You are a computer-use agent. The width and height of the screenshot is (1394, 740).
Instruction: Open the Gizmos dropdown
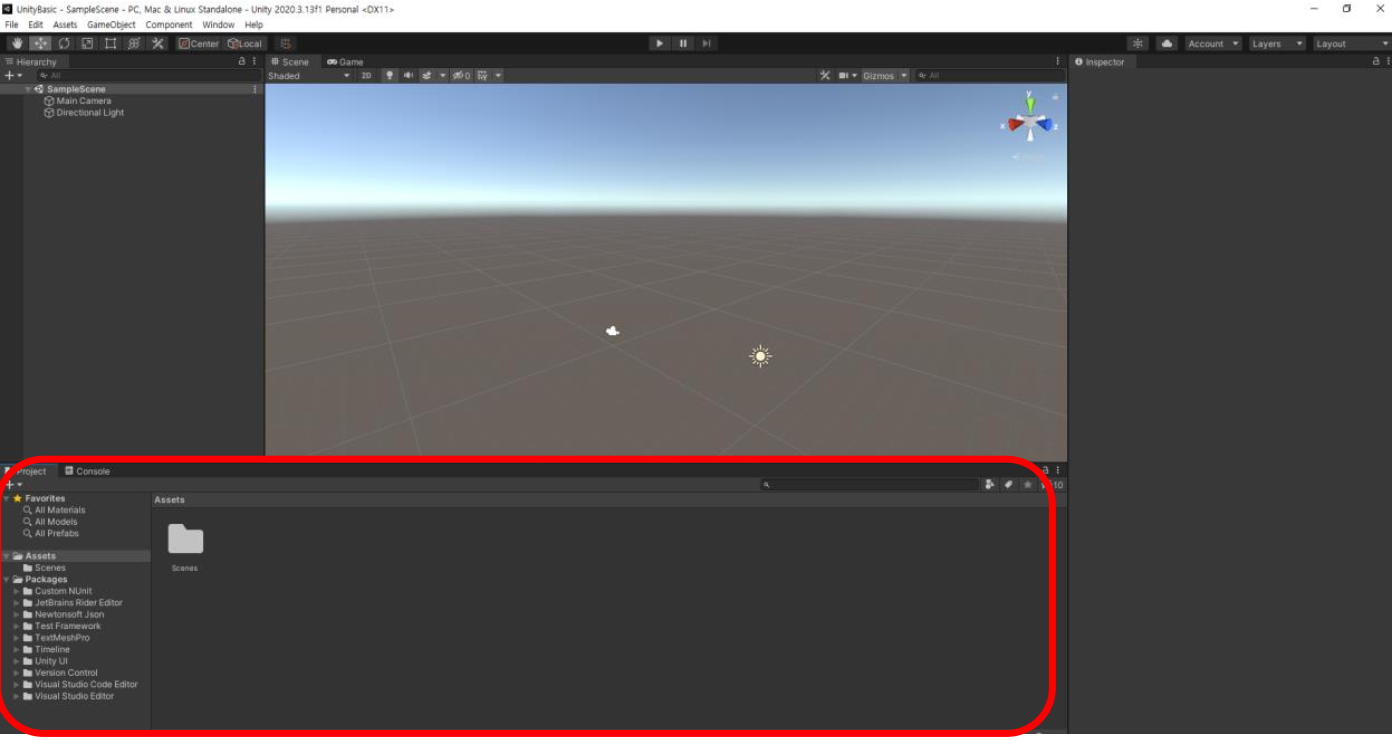[x=886, y=76]
